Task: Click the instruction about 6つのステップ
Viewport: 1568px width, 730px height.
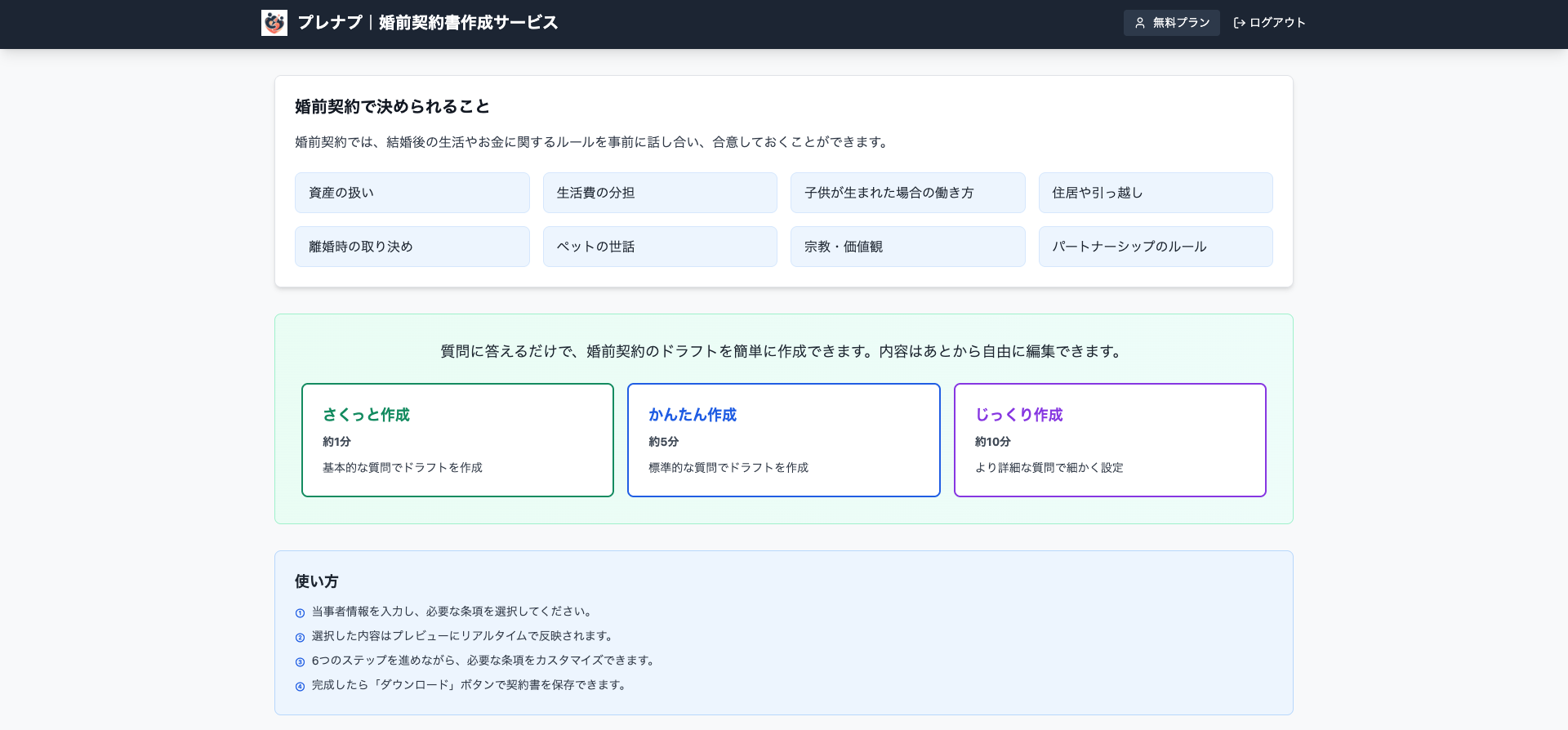Action: point(485,661)
